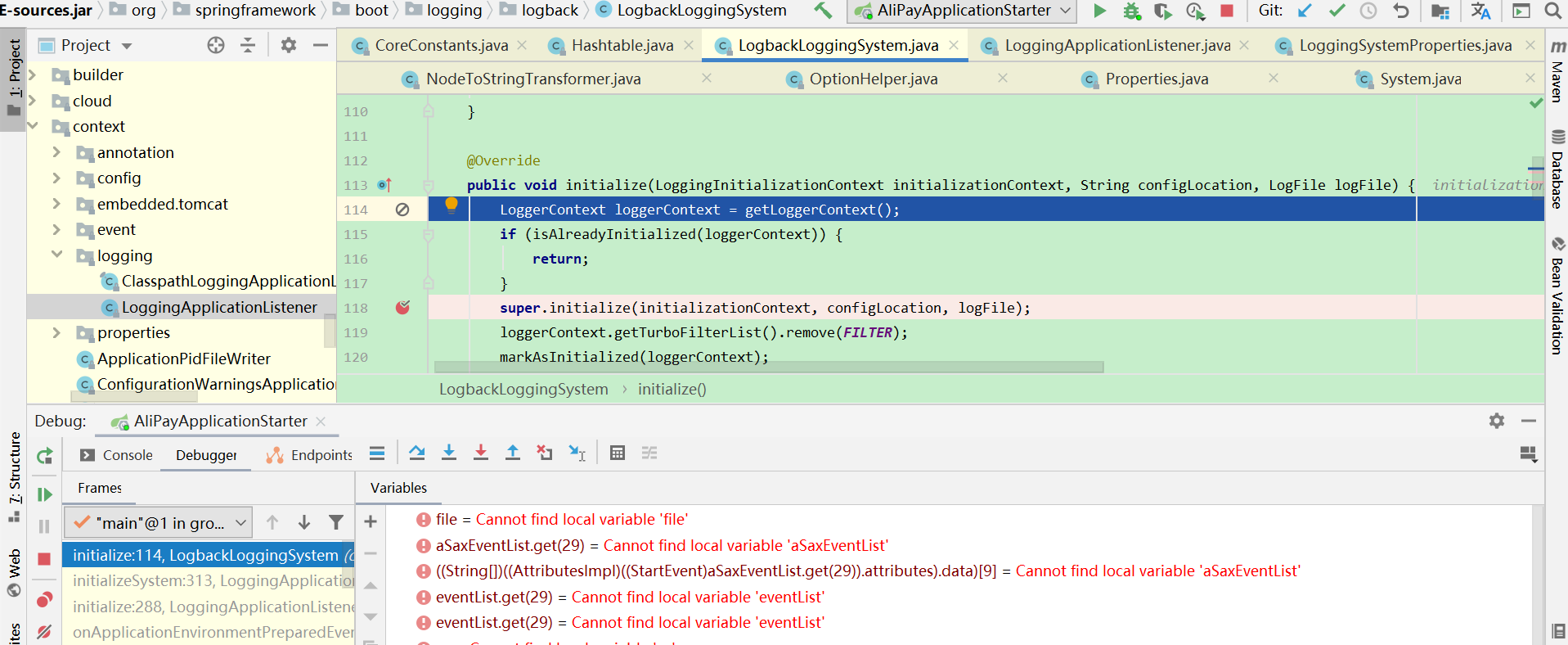The image size is (1568, 645).
Task: Collapse the logging package
Action: point(56,255)
